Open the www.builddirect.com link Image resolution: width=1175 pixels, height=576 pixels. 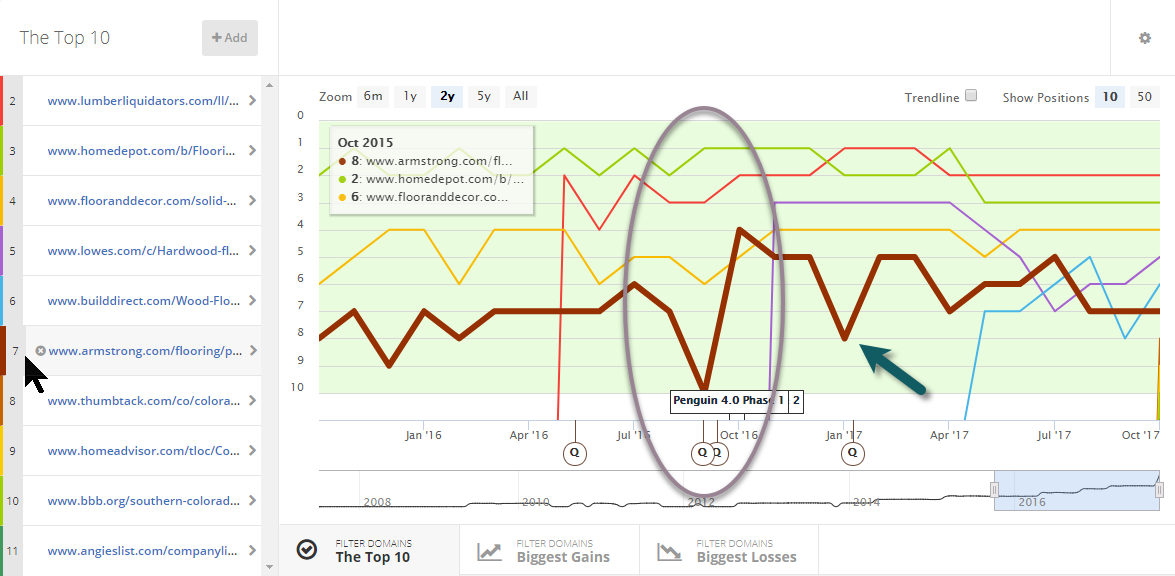coord(143,300)
